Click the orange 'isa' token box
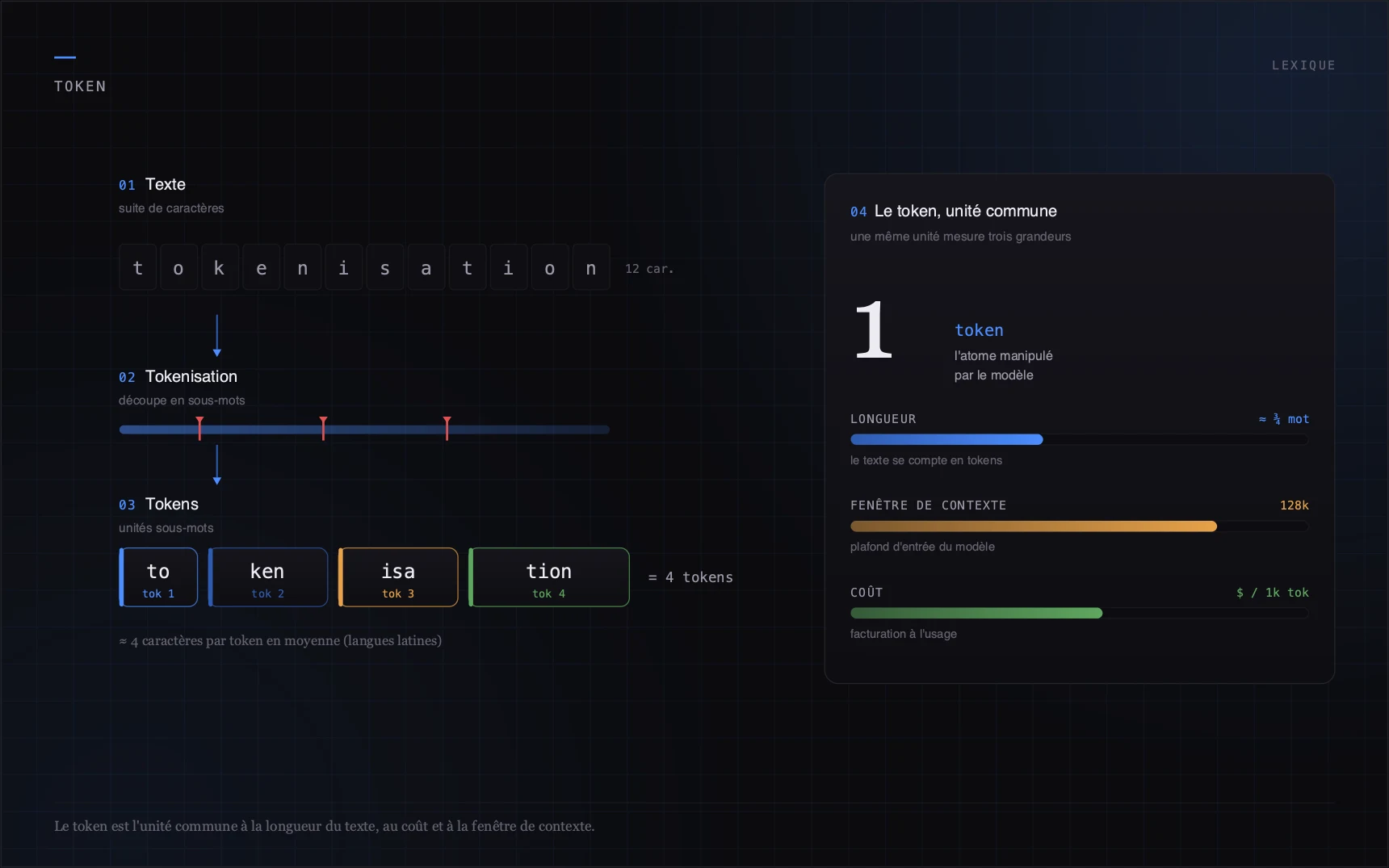The image size is (1389, 868). [x=398, y=577]
